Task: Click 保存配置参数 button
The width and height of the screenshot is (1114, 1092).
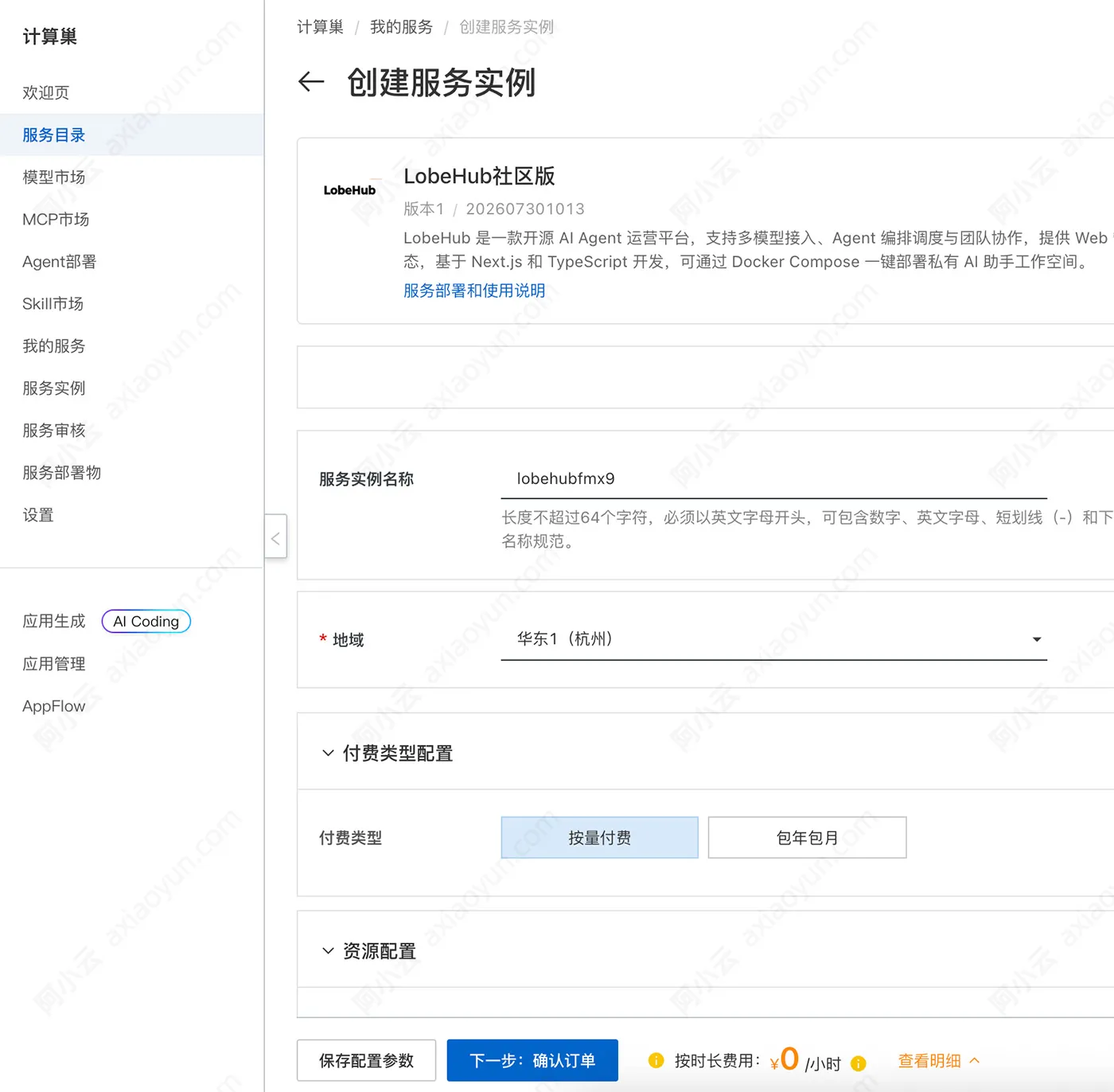Action: (367, 1060)
